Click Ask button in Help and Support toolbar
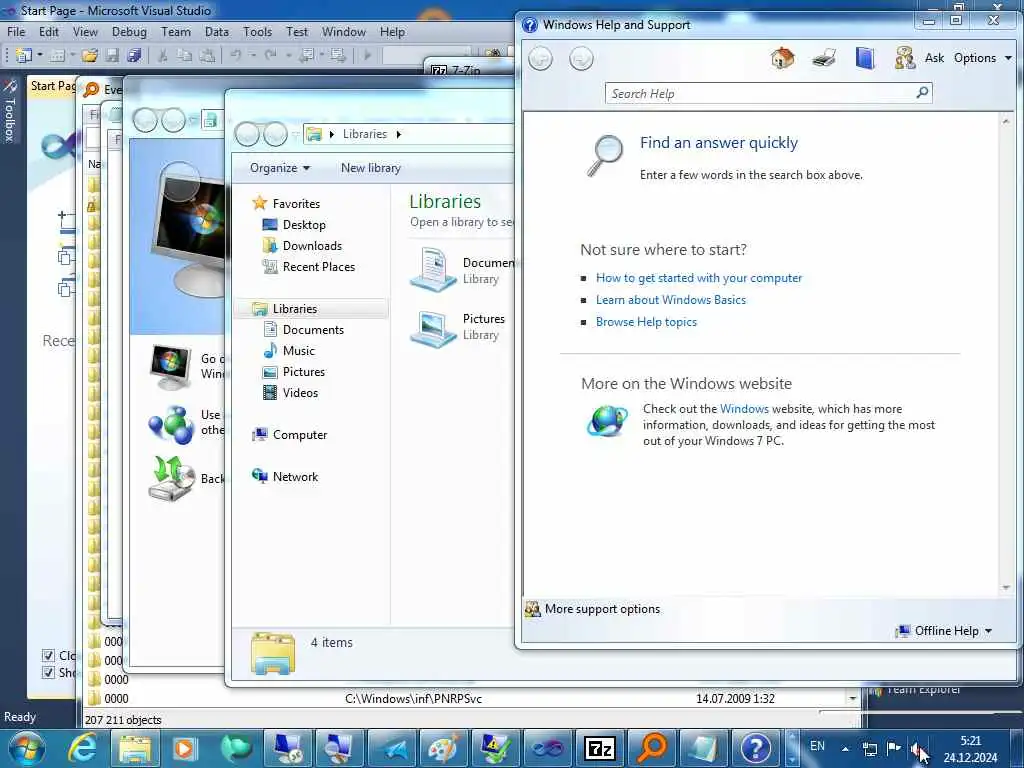Viewport: 1024px width, 768px height. (x=934, y=58)
